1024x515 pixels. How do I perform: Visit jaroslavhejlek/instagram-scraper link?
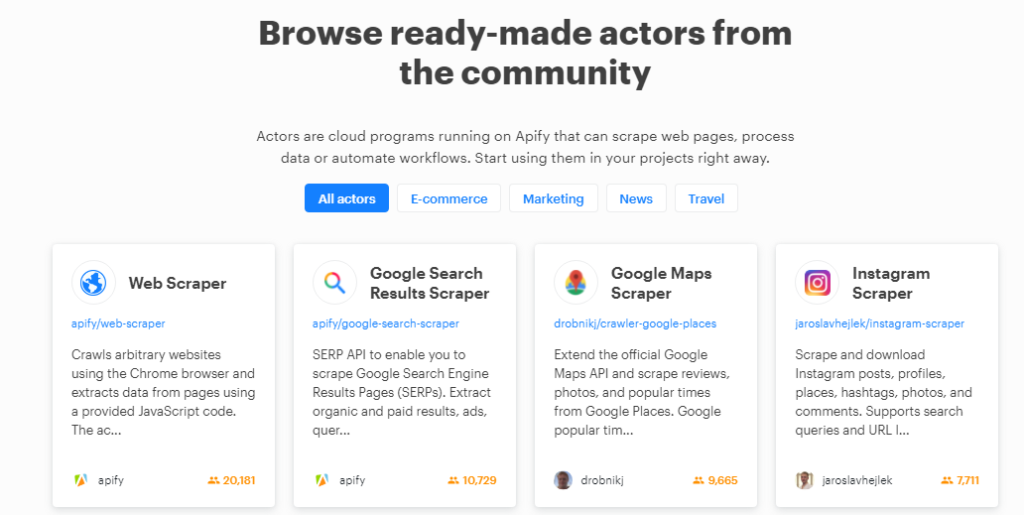880,324
